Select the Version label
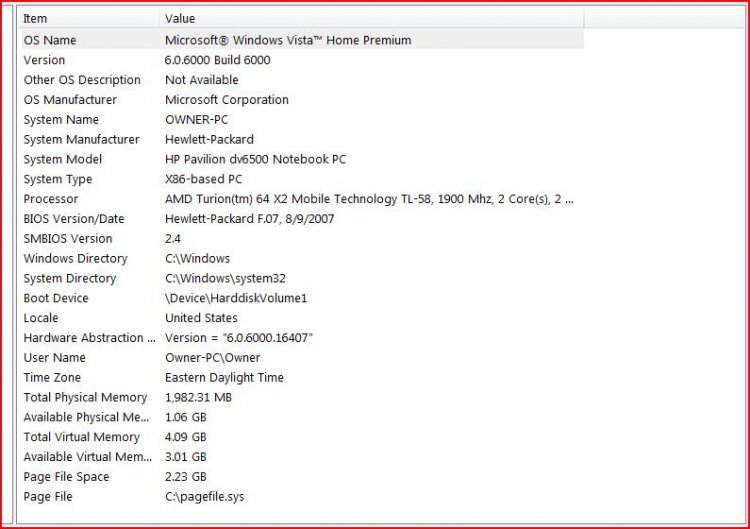Viewport: 750px width, 529px height. [x=44, y=60]
